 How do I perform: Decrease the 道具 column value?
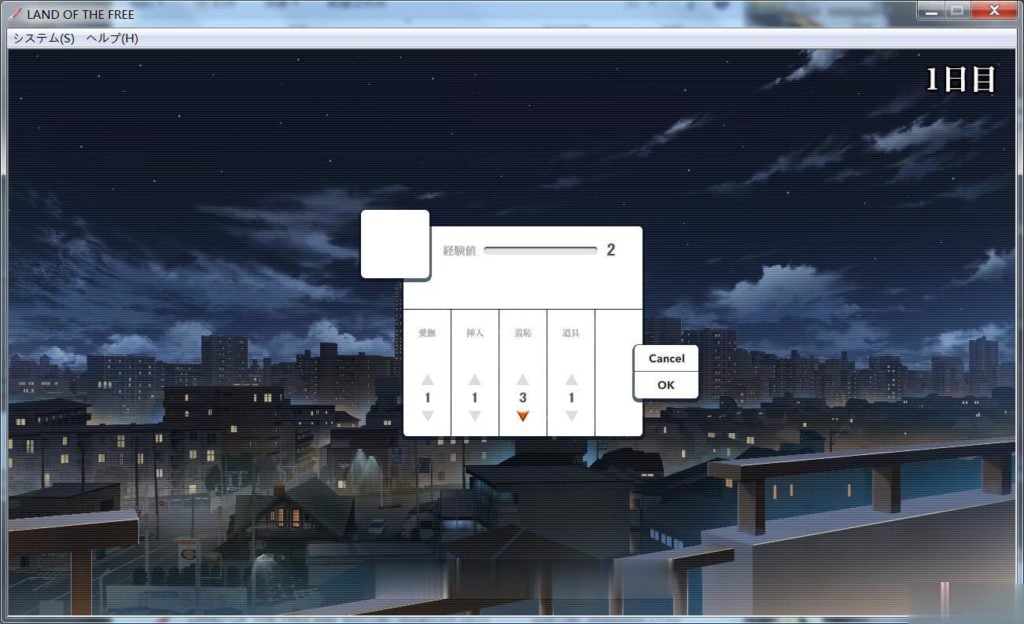click(x=571, y=416)
